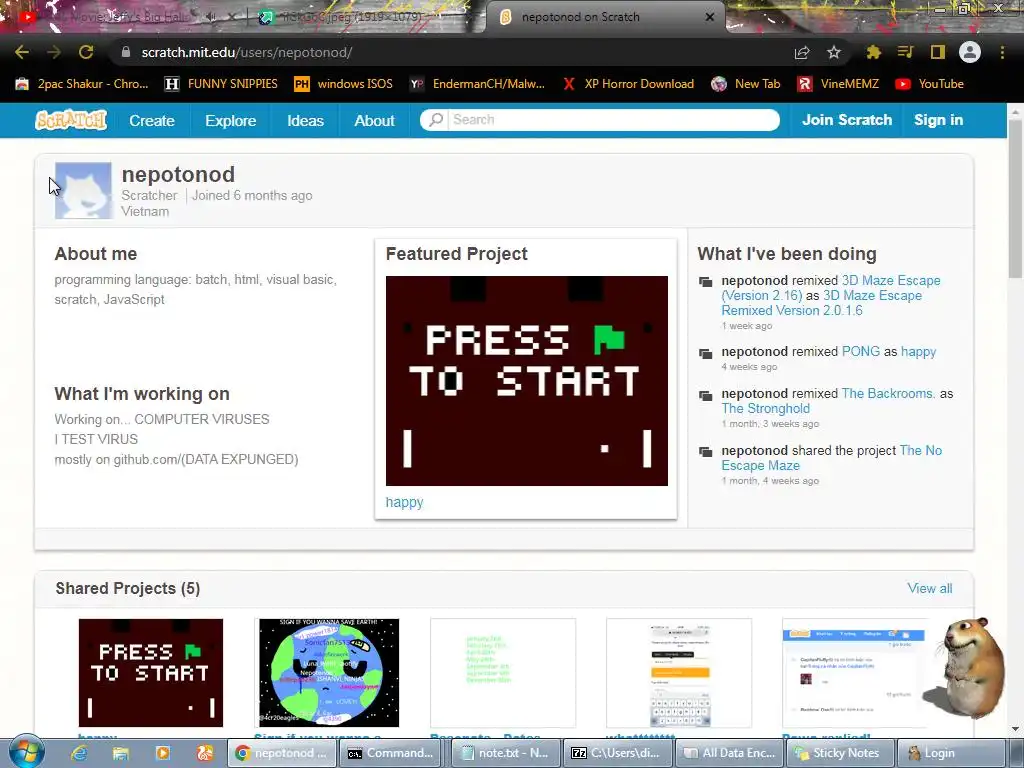This screenshot has height=768, width=1024.
Task: Open Login taskbar window
Action: [952, 753]
